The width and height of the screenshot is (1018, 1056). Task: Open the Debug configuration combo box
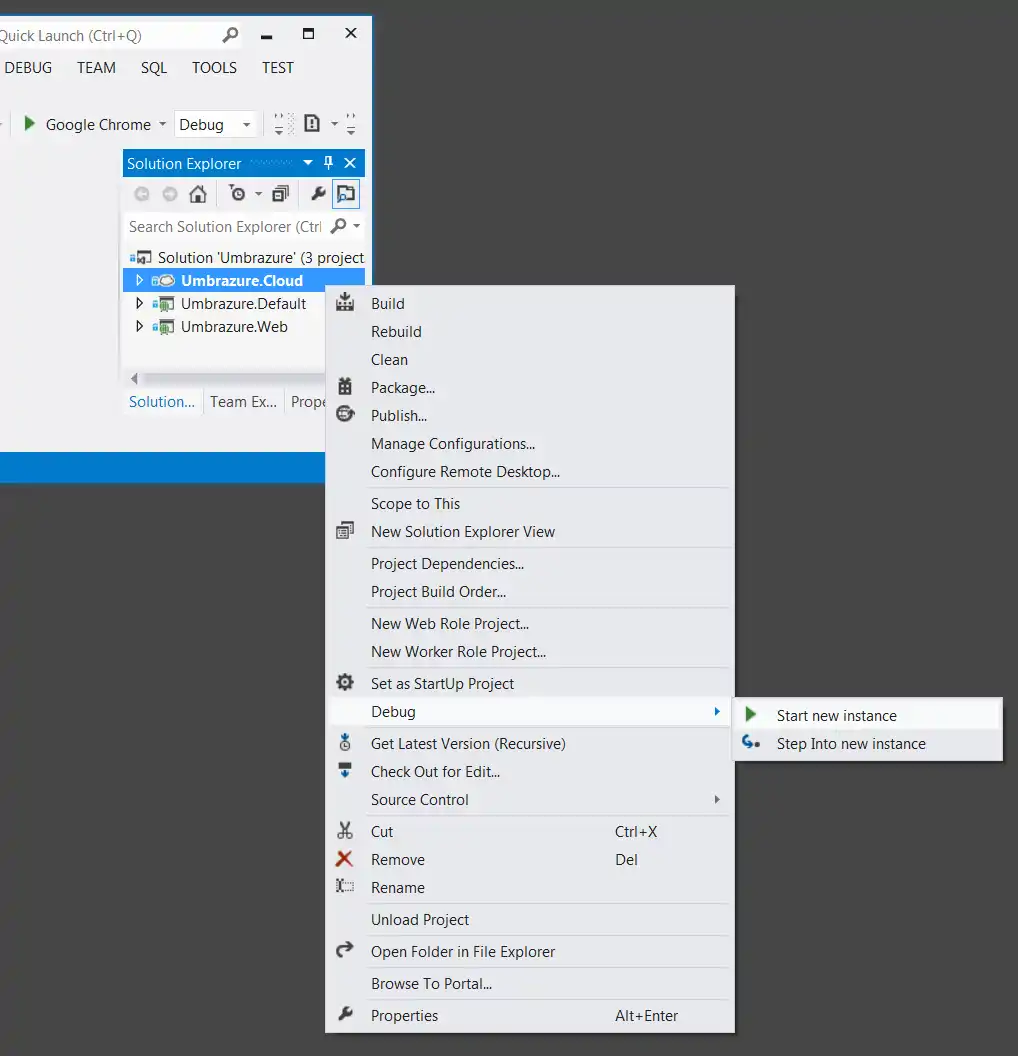[215, 125]
